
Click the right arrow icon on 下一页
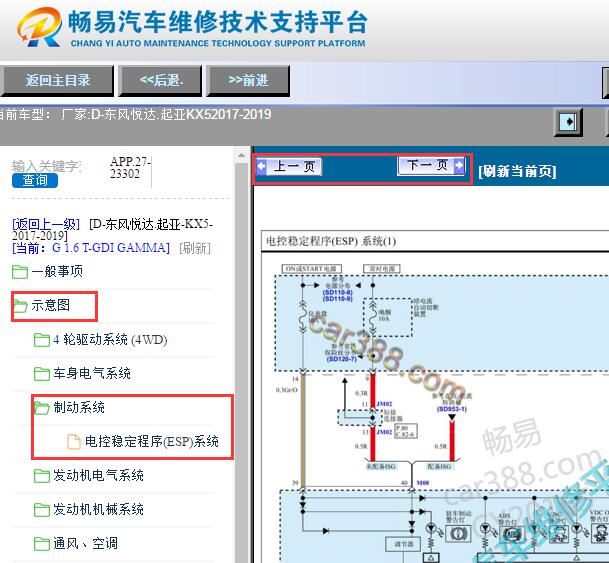tap(459, 165)
